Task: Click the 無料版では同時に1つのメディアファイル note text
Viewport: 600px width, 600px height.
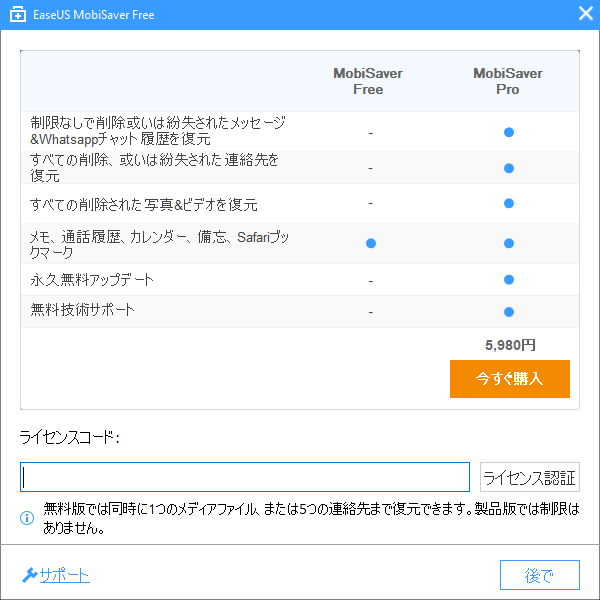Action: point(311,518)
